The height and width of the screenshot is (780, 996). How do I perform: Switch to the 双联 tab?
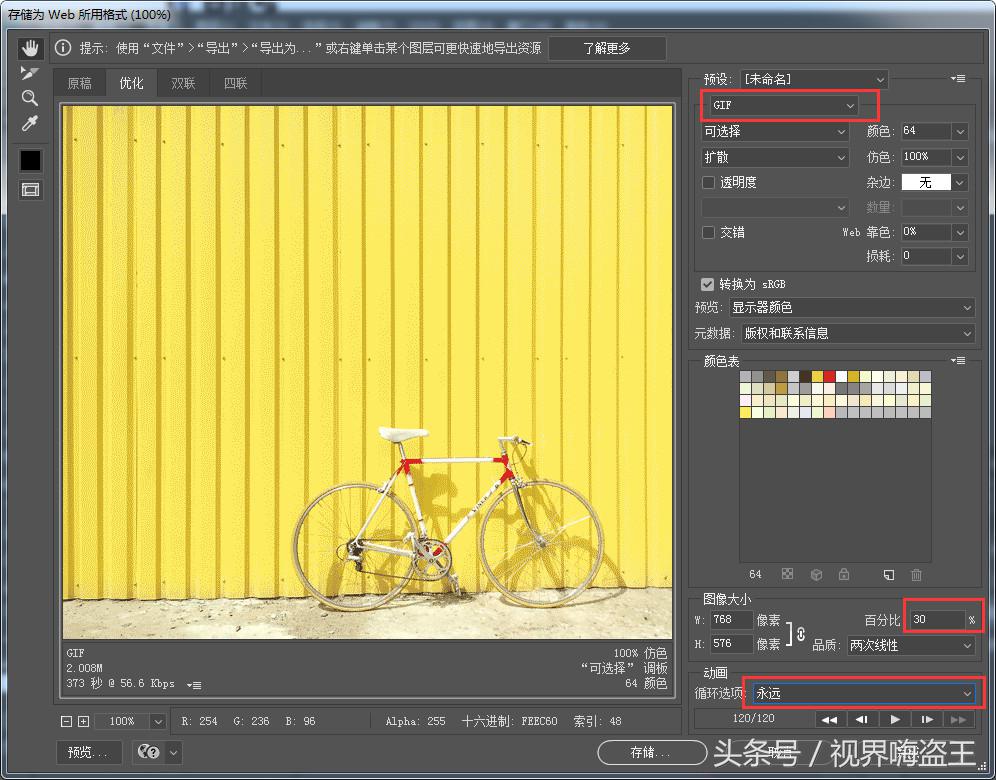coord(183,83)
